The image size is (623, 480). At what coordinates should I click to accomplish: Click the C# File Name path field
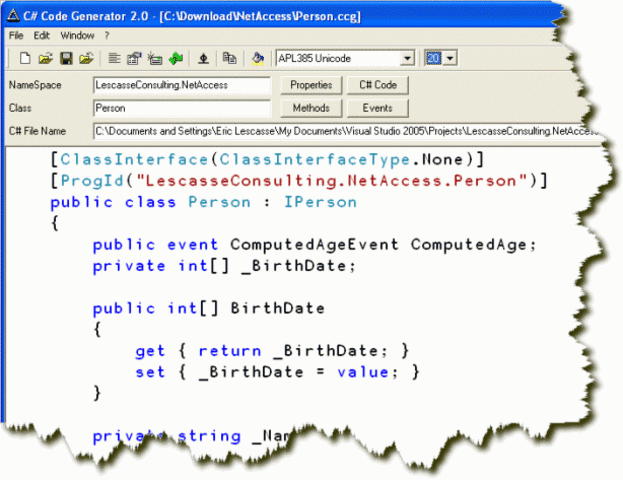tap(346, 131)
